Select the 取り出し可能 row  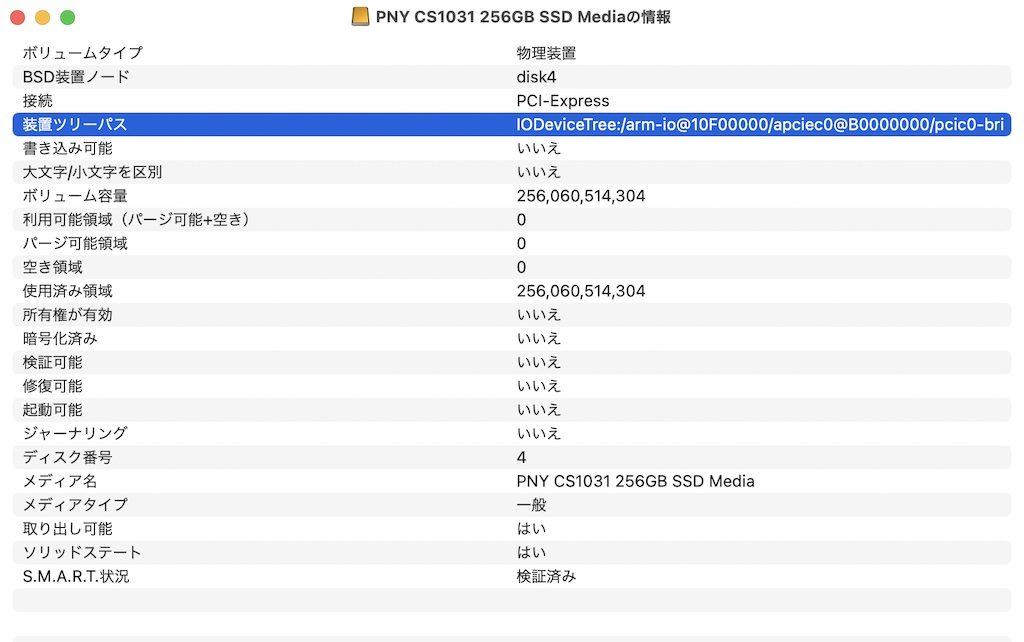click(x=512, y=528)
